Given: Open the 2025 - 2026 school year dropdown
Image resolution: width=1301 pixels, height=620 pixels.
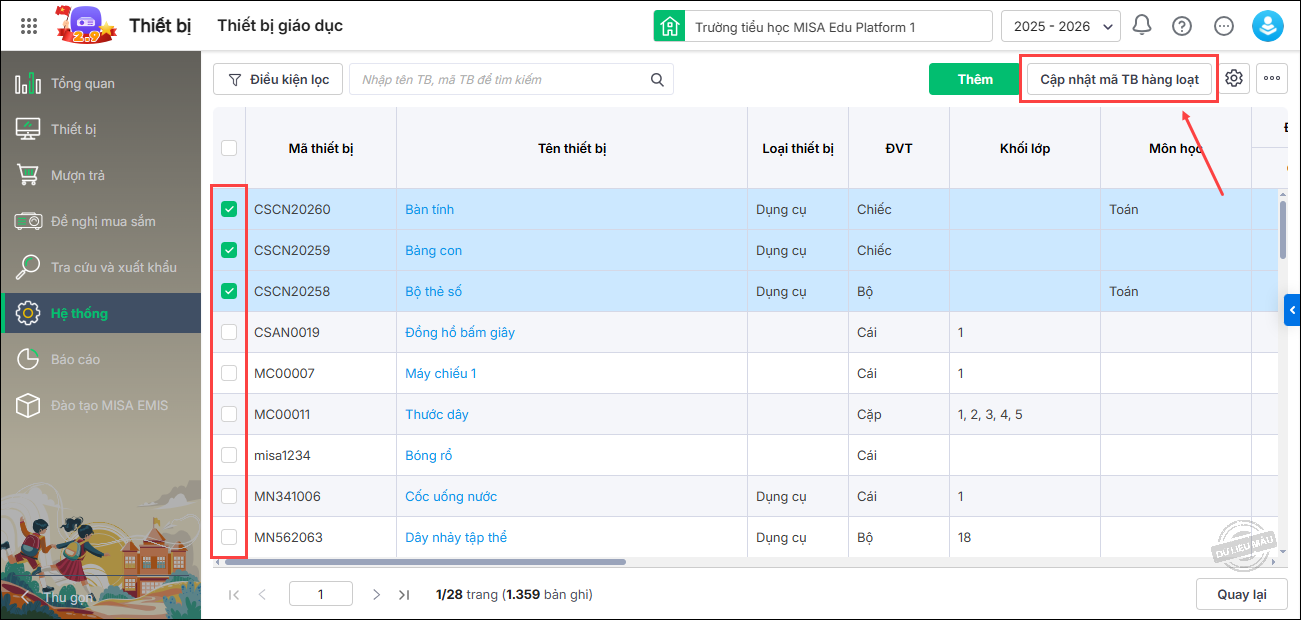Looking at the screenshot, I should [x=1060, y=27].
